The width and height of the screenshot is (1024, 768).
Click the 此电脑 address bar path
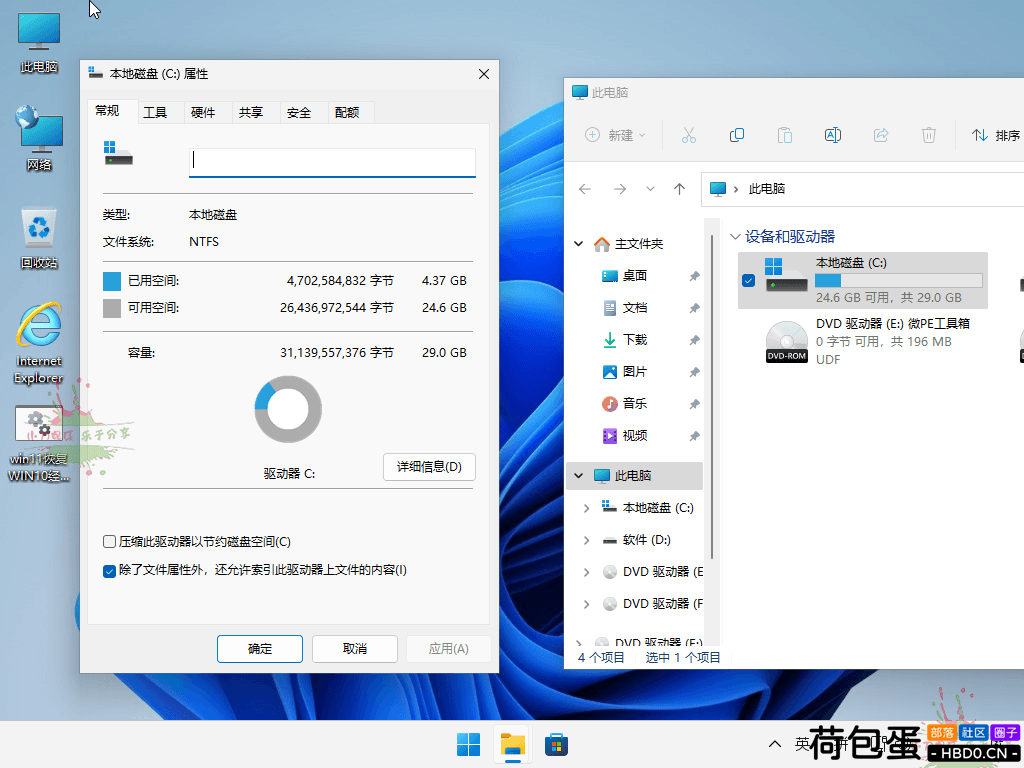(767, 189)
